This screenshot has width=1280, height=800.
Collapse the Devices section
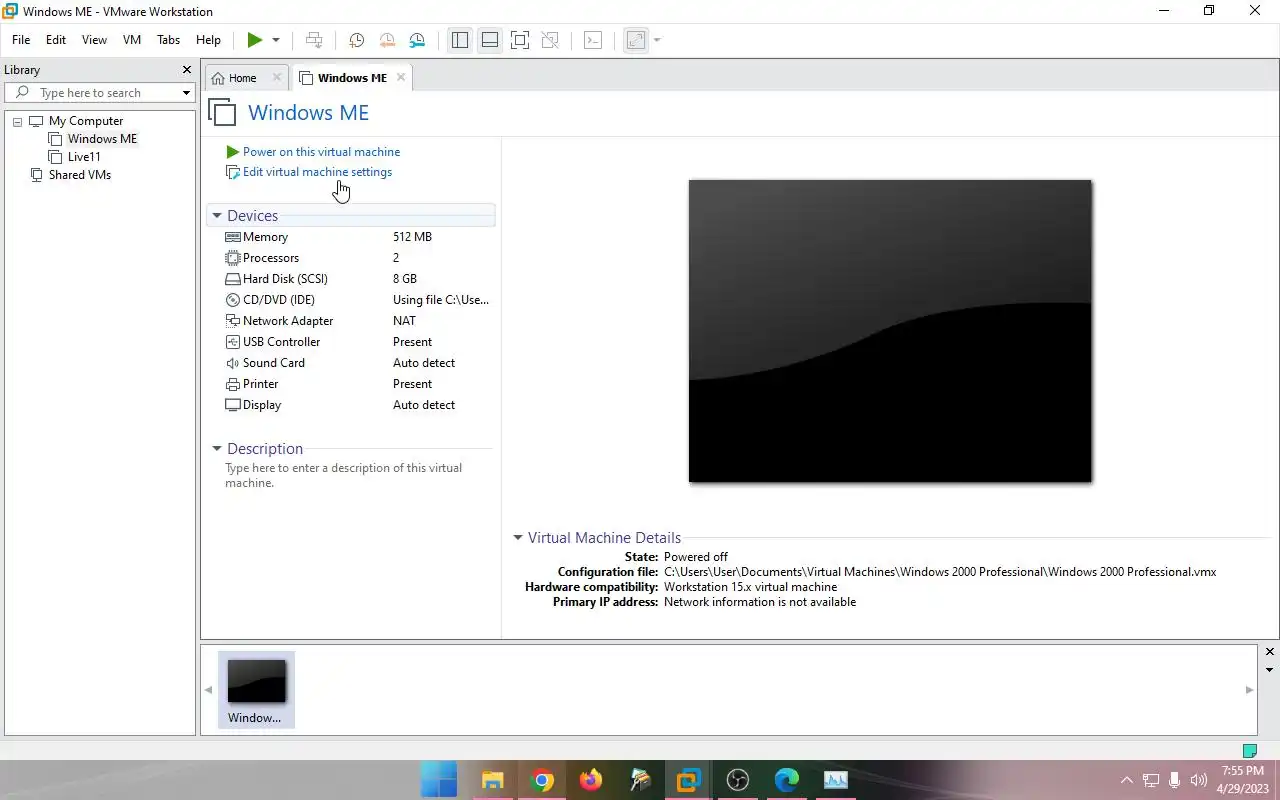point(216,216)
